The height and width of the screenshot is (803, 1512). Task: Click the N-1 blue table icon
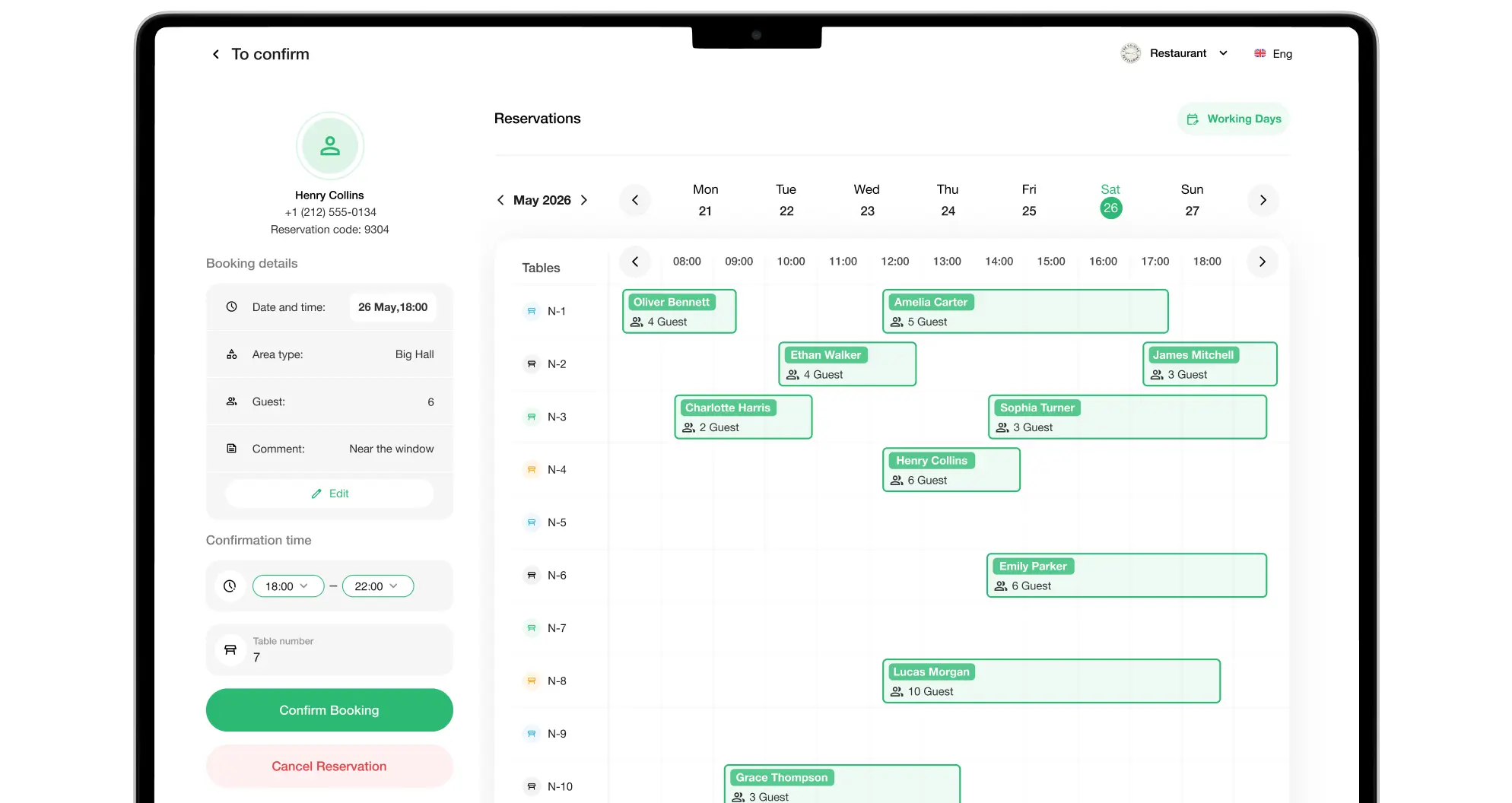coord(532,311)
